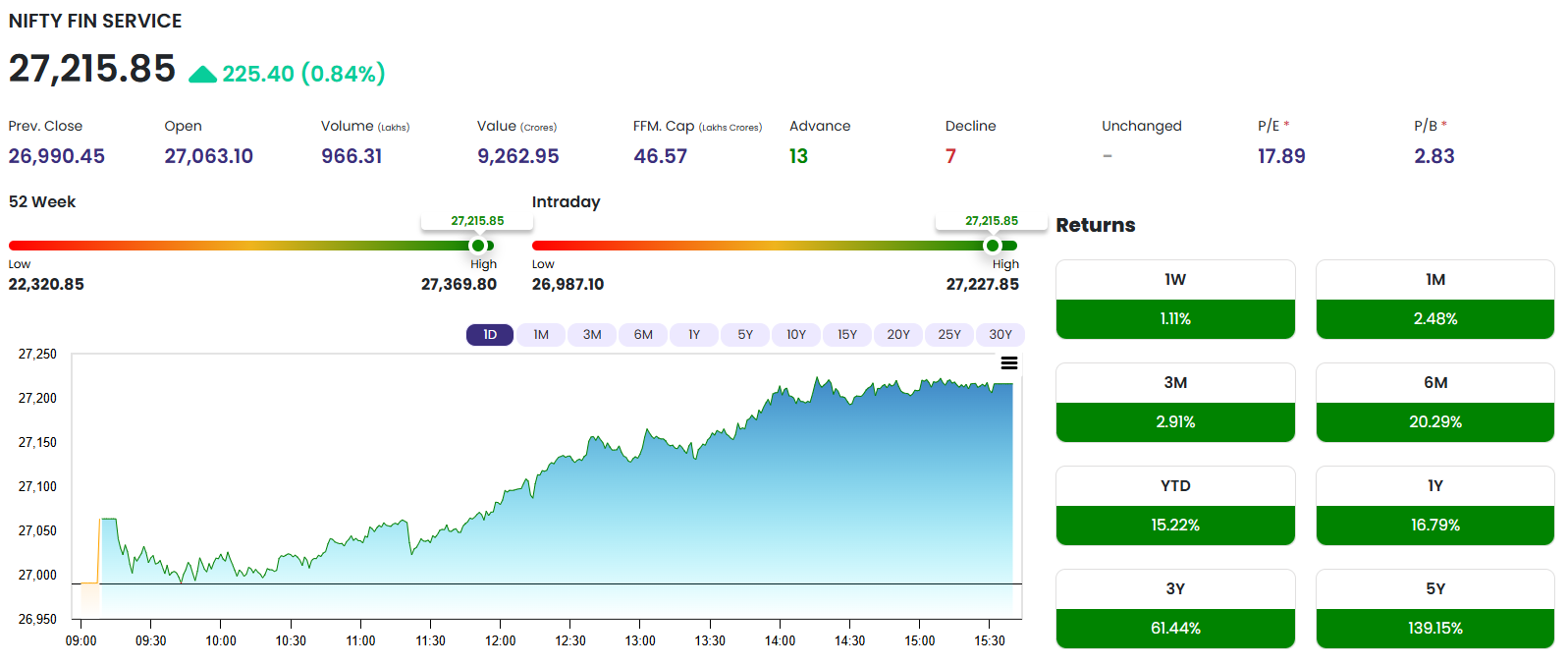Click the 12:00 x-axis time label
Screen dimensions: 1568x665
click(x=501, y=640)
